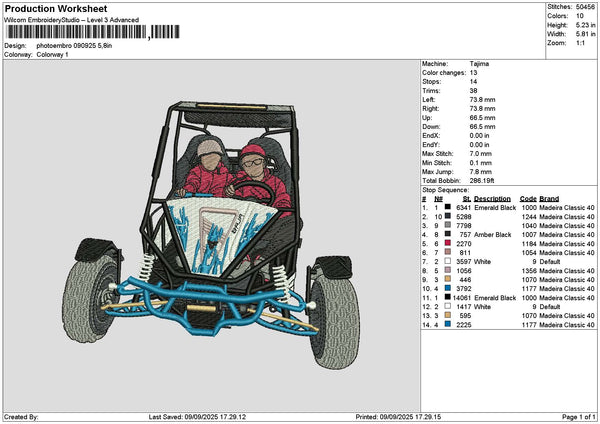Select the Max Jump value 7.8 mm
Viewport: 600px width, 424px height.
481,171
